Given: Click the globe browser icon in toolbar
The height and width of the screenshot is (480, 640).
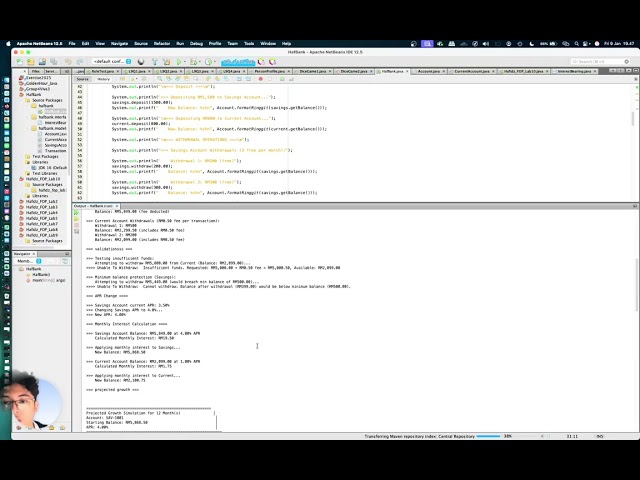Looking at the screenshot, I should click(x=141, y=62).
